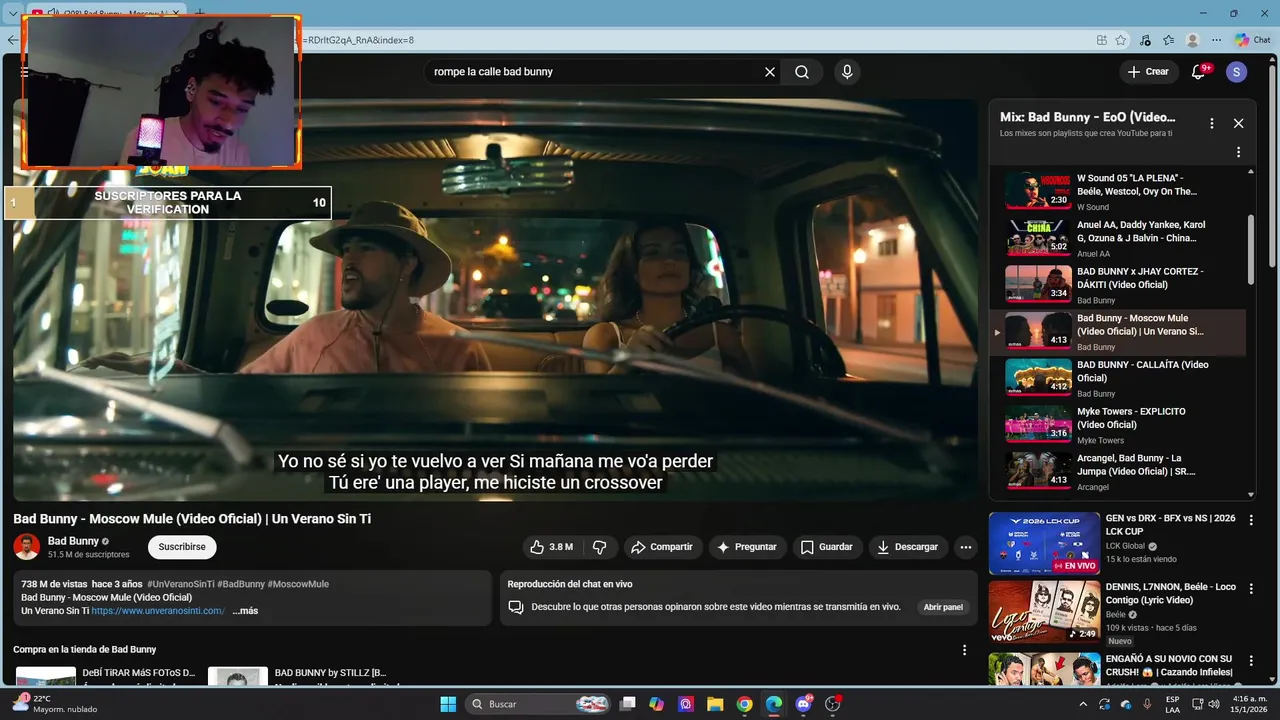Open Loco Contigo lyric video recommendation

point(1111,612)
